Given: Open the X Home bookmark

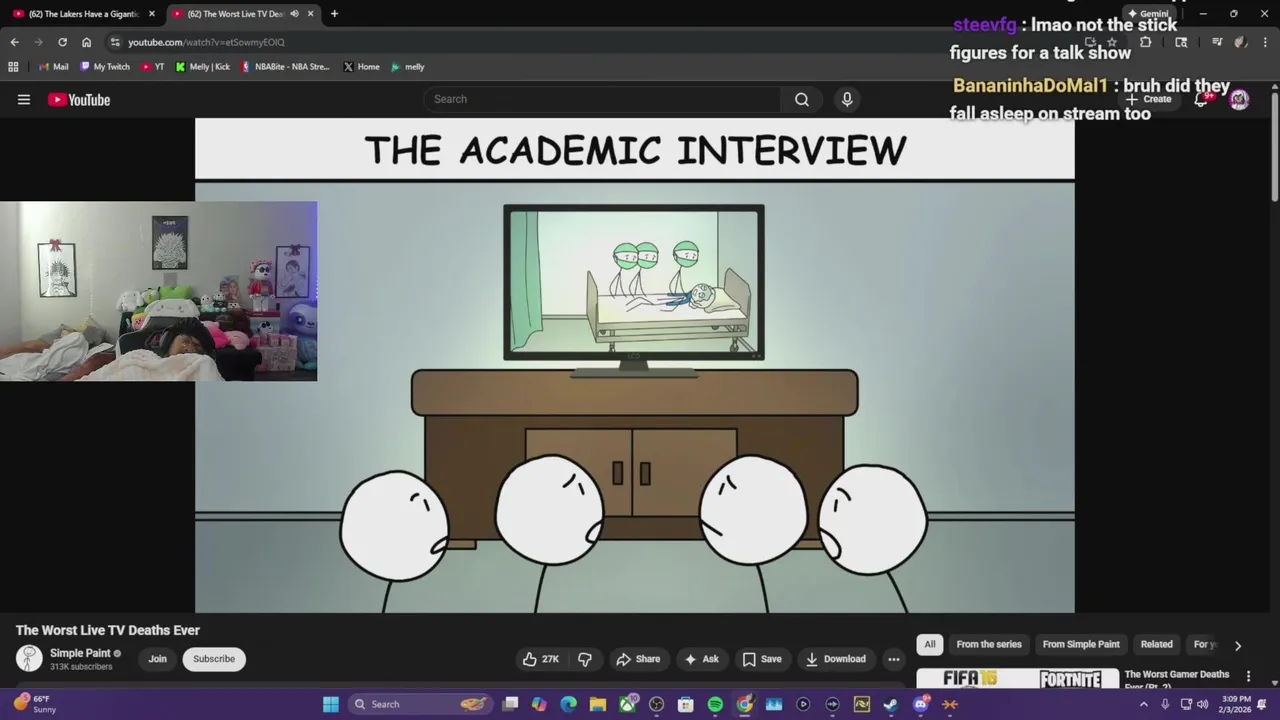Looking at the screenshot, I should [x=361, y=67].
